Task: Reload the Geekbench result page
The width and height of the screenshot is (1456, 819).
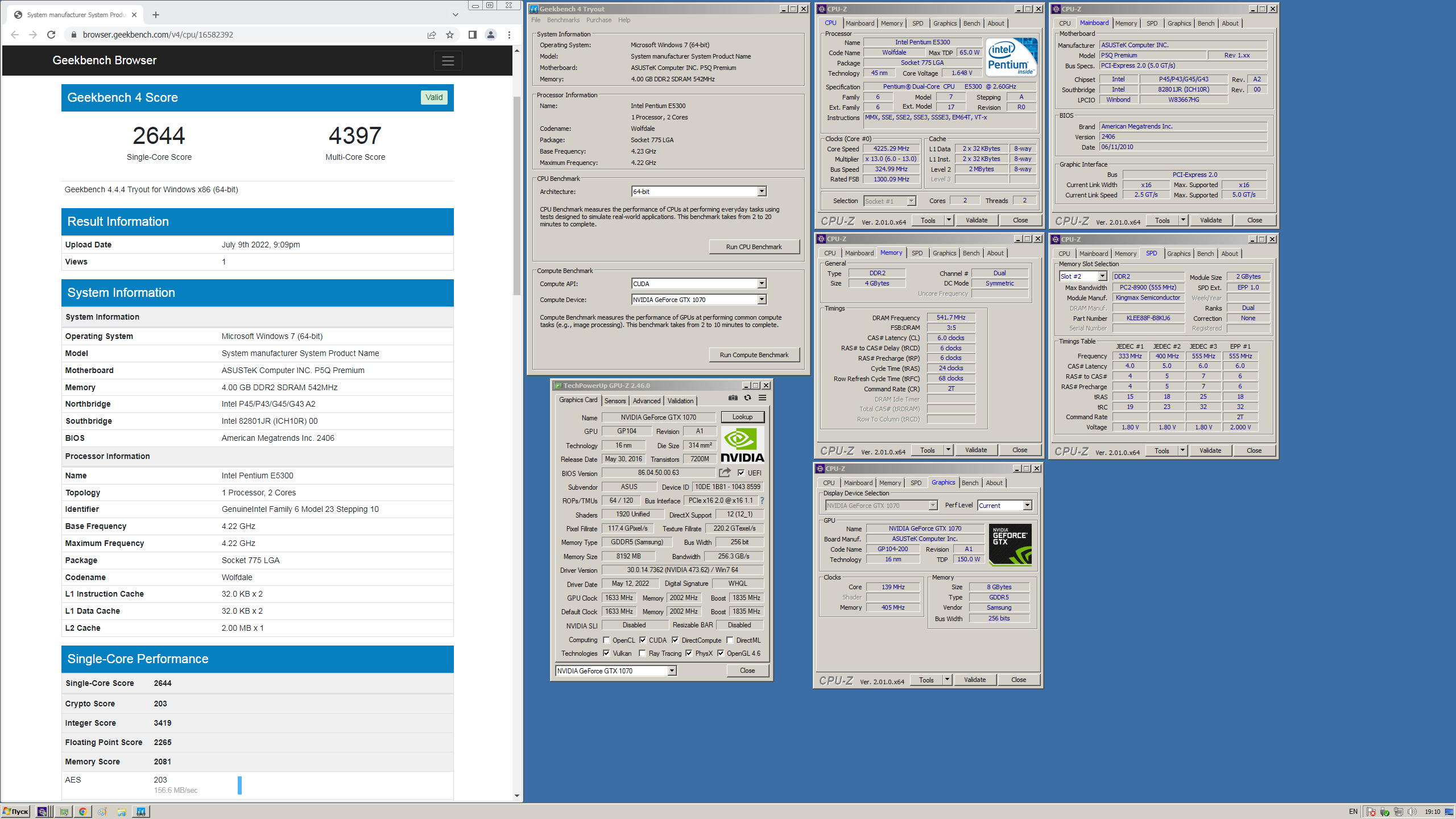Action: (x=51, y=35)
